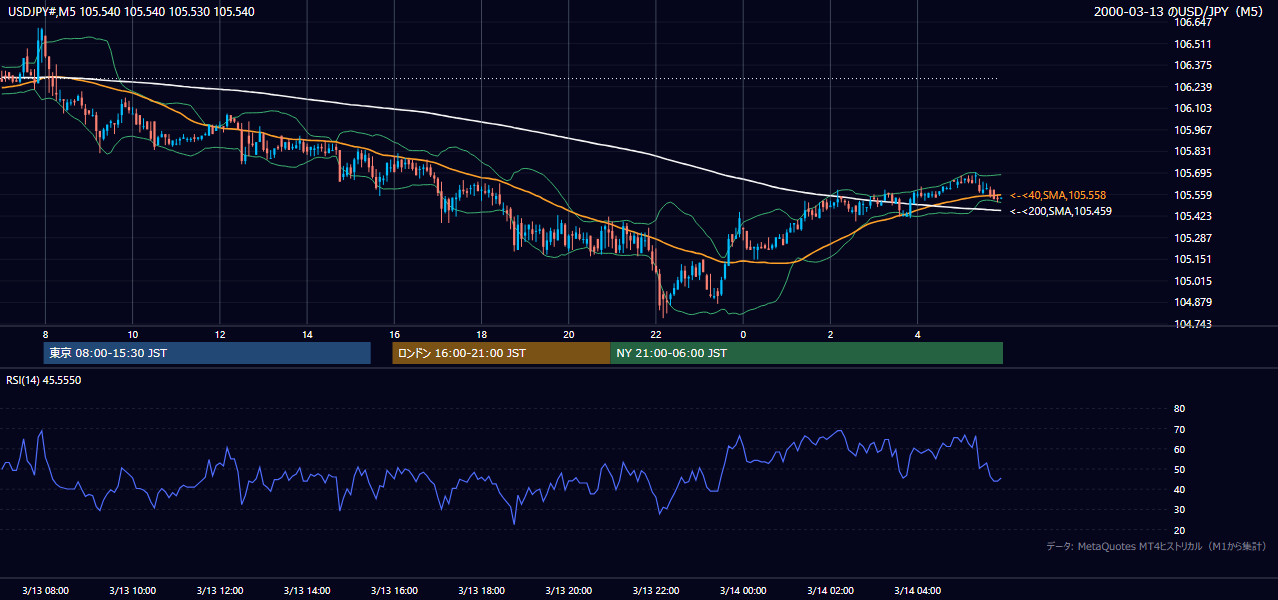Viewport: 1278px width, 600px height.
Task: Click RSI scale value 40
Action: click(1179, 489)
